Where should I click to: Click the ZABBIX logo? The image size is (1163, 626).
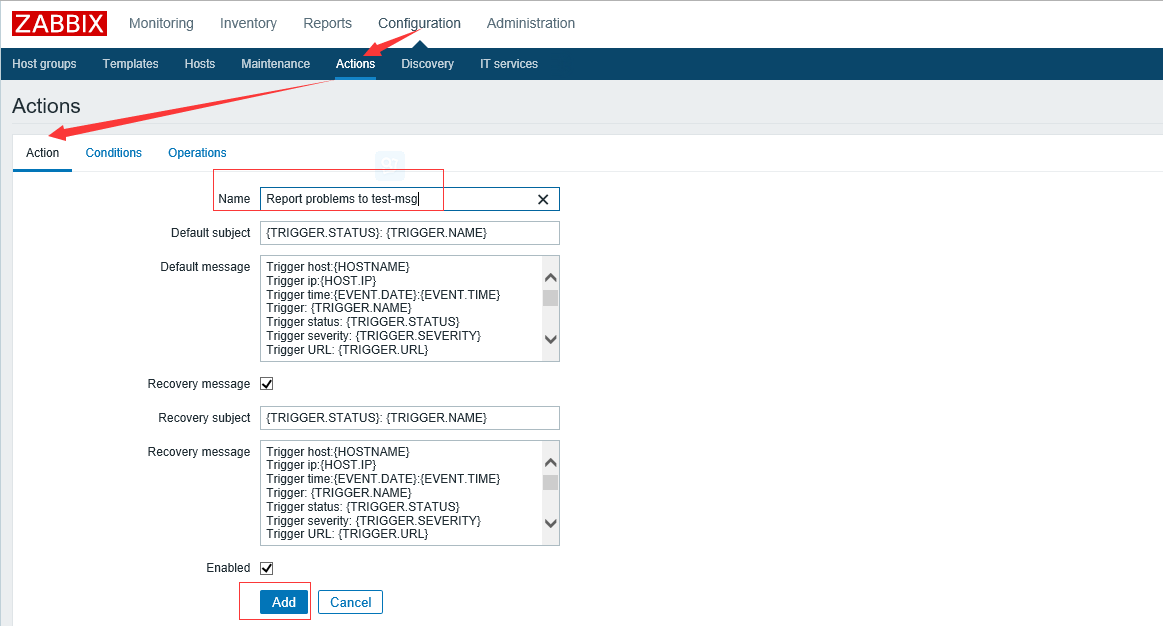click(x=59, y=23)
